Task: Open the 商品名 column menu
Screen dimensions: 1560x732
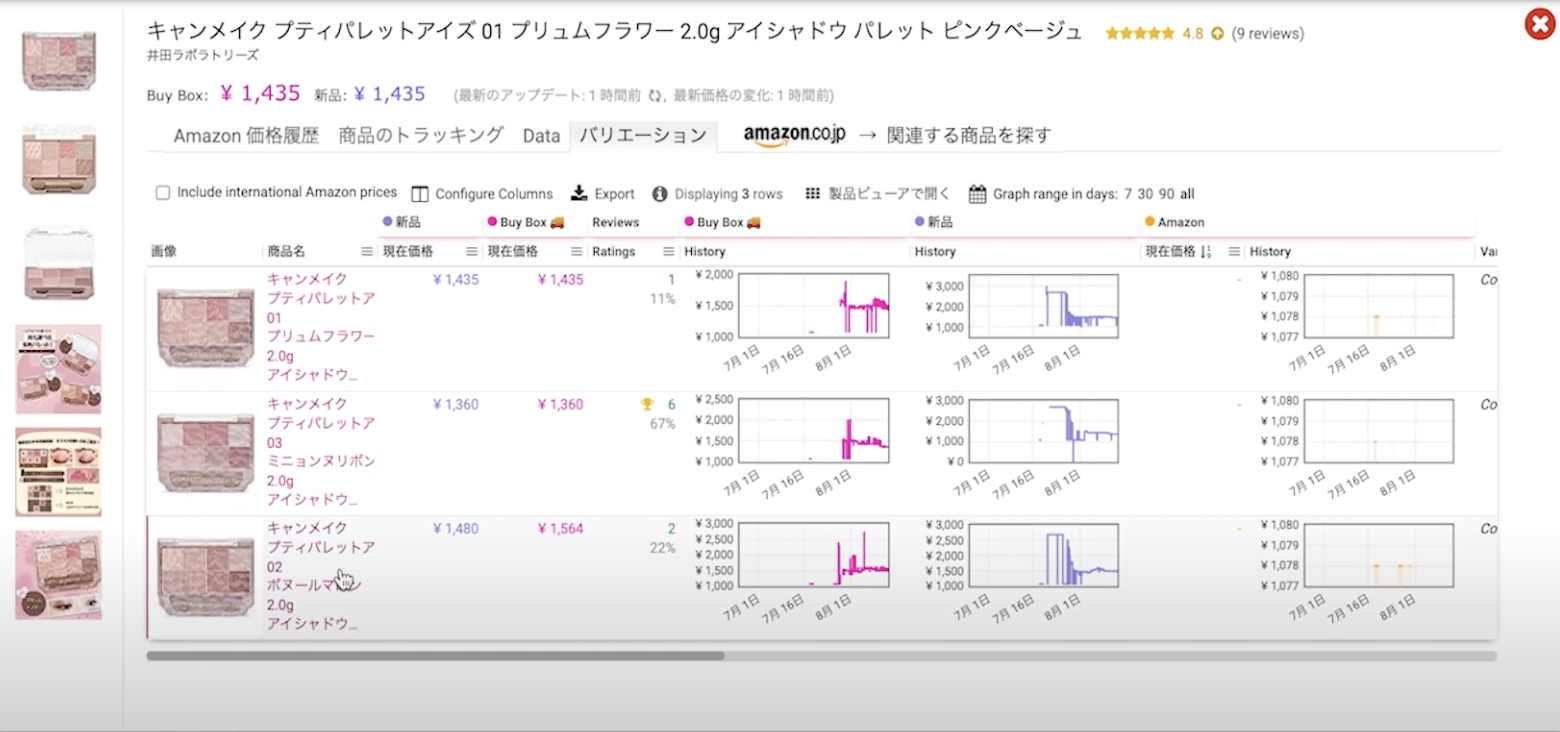Action: coord(367,252)
